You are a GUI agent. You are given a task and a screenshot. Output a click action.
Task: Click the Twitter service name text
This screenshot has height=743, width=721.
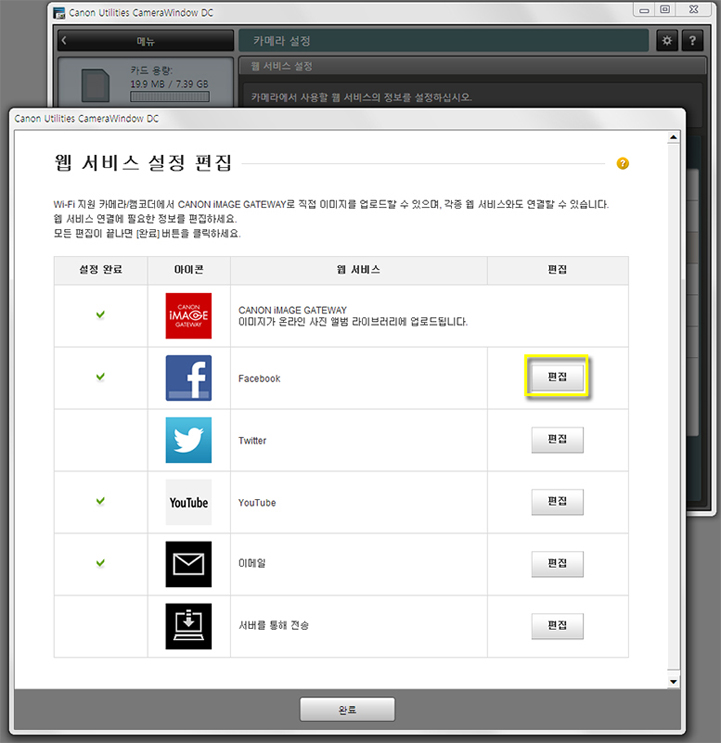click(252, 441)
